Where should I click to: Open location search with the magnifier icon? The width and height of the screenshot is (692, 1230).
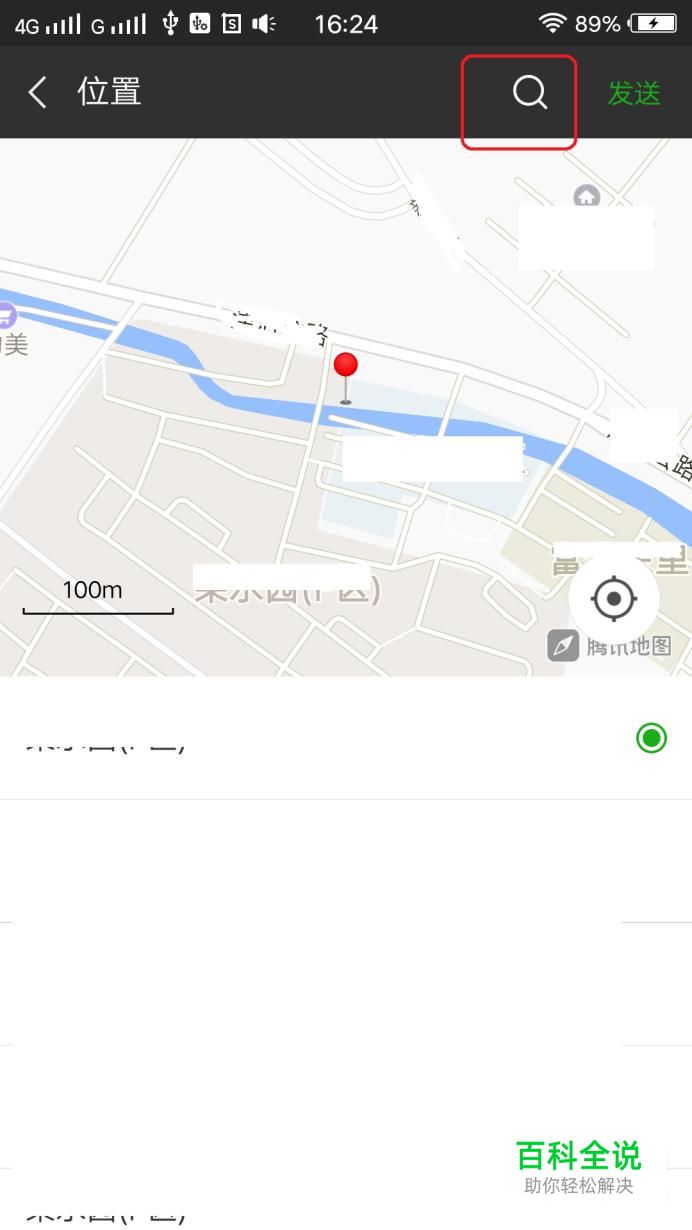530,93
